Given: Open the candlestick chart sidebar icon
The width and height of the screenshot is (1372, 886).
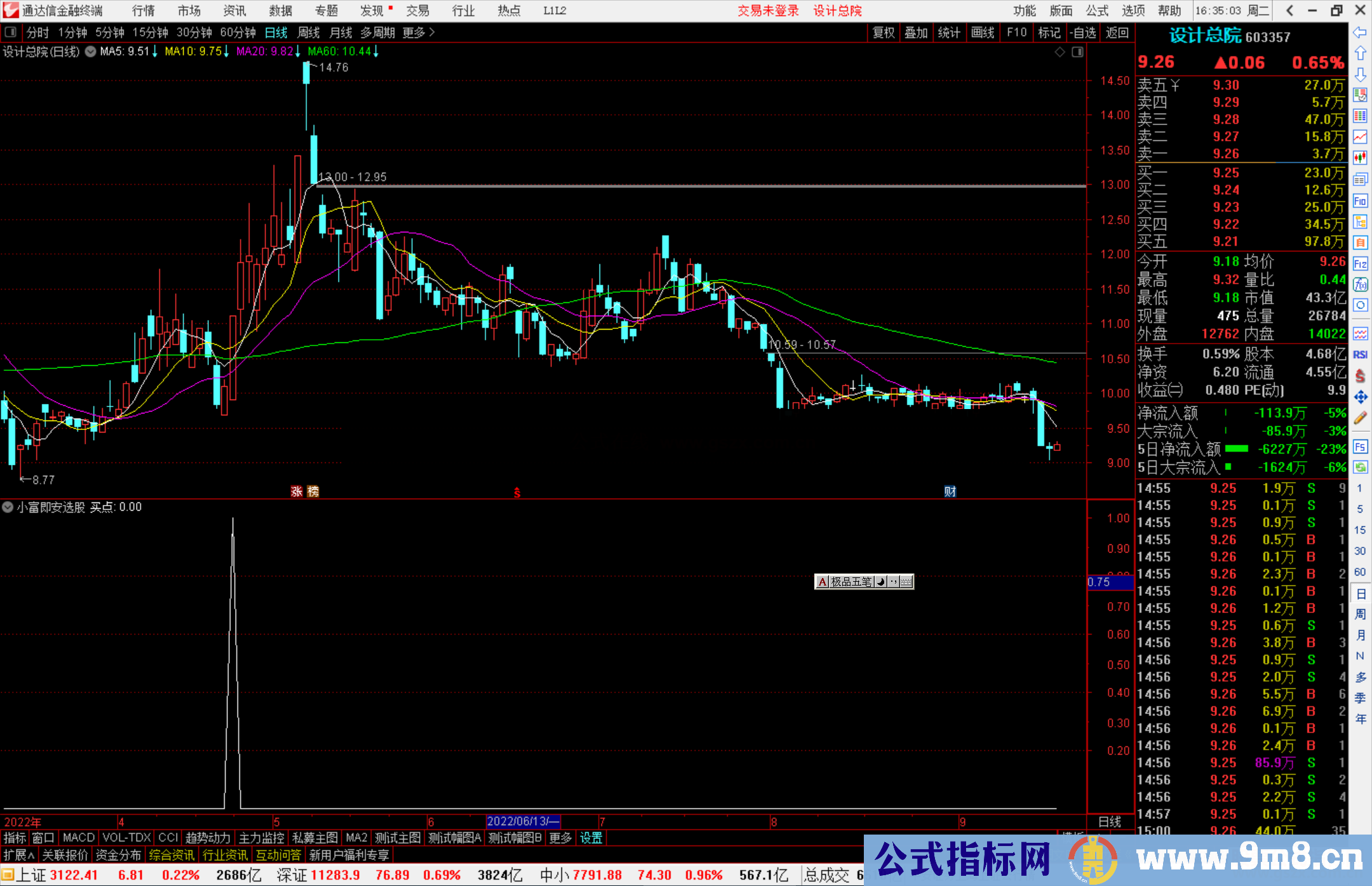Looking at the screenshot, I should click(x=1360, y=158).
